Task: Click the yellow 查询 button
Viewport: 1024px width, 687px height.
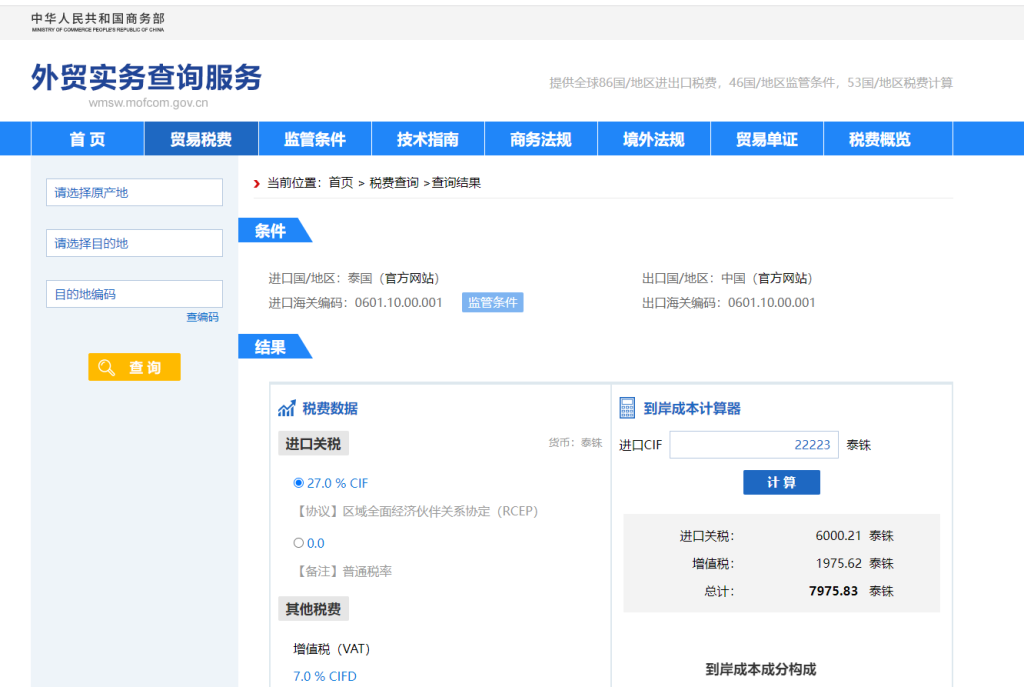Action: point(135,367)
